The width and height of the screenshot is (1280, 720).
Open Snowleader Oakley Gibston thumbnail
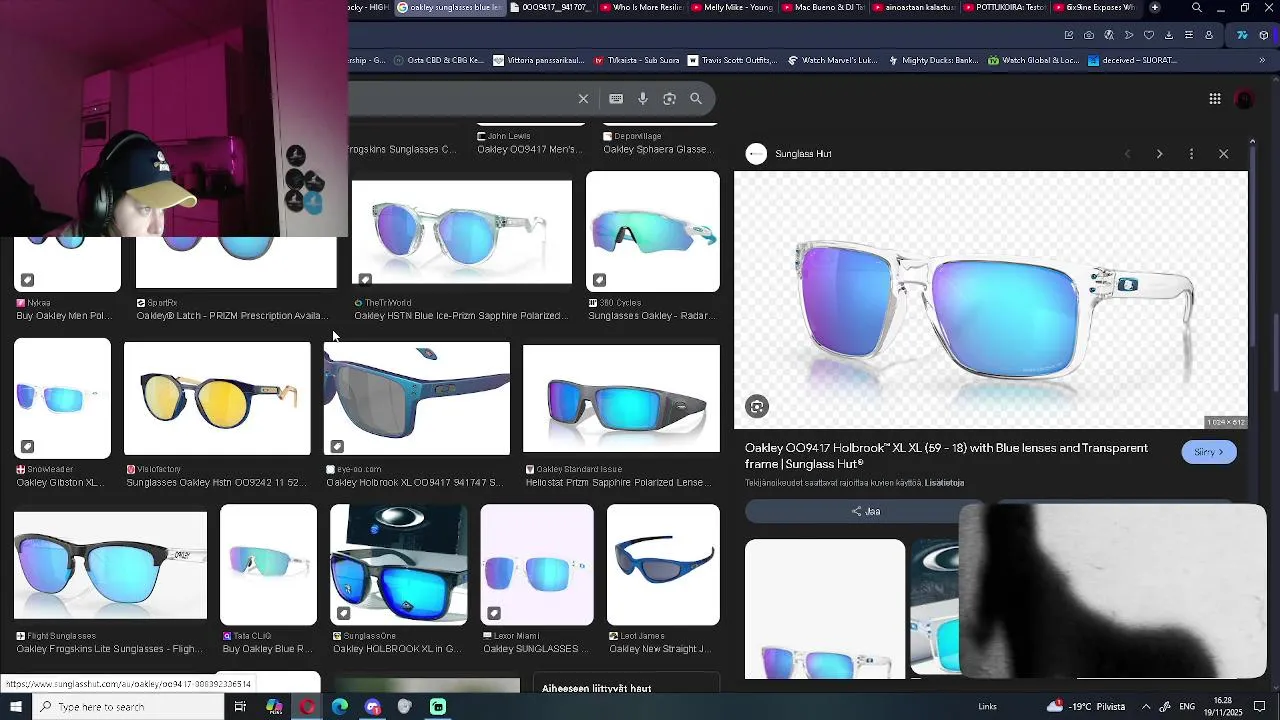pyautogui.click(x=62, y=398)
